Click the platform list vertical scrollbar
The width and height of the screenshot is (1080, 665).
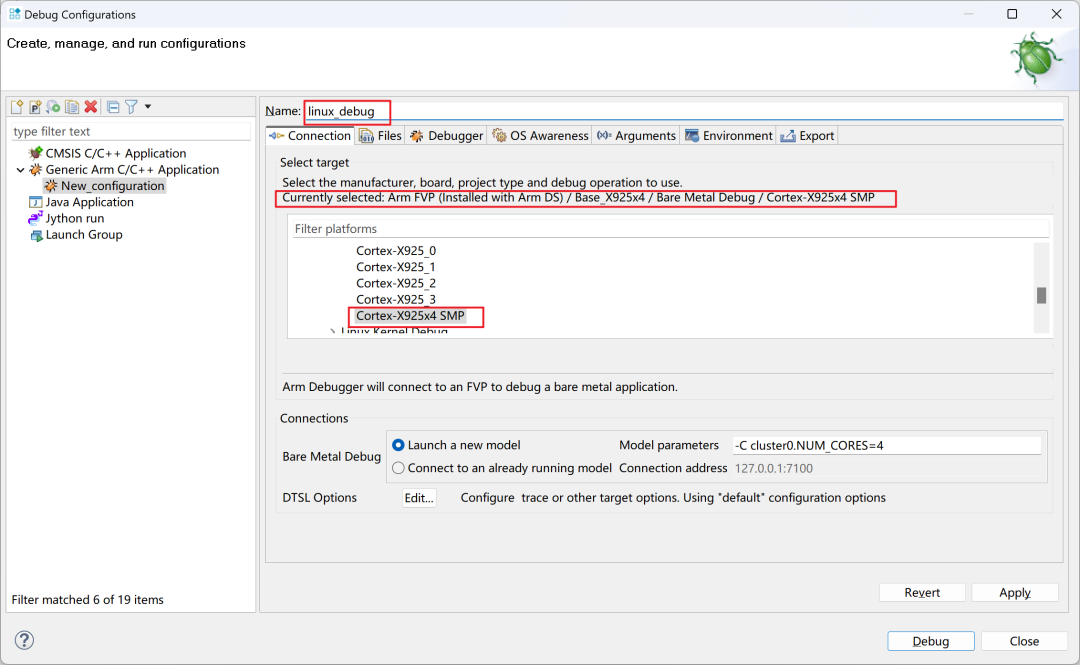pyautogui.click(x=1041, y=295)
